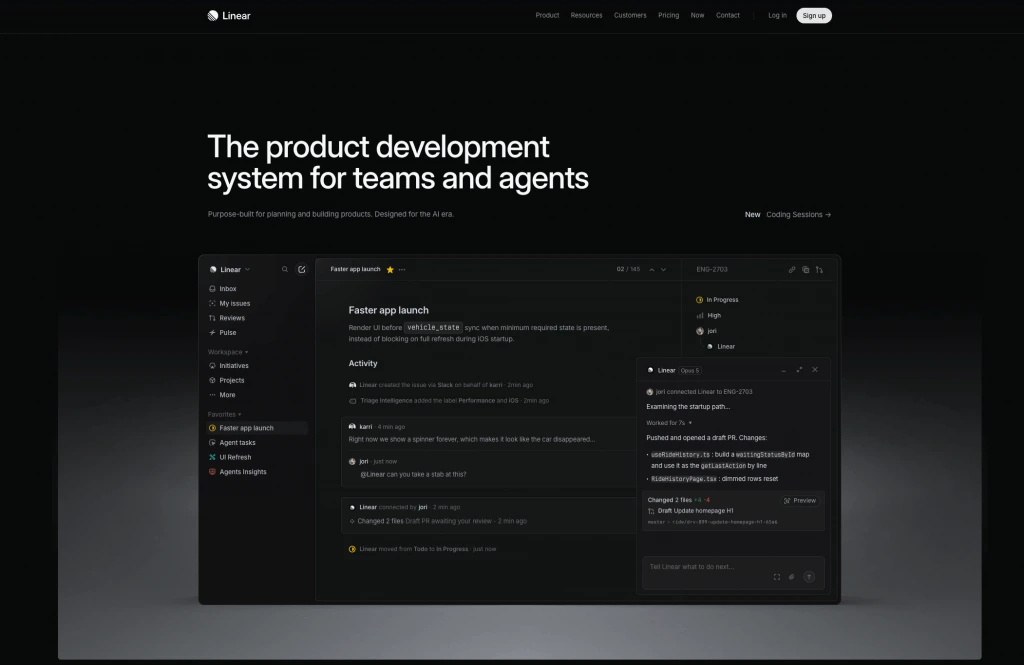Click the send arrow in the chat input
The image size is (1024, 665).
pos(808,577)
